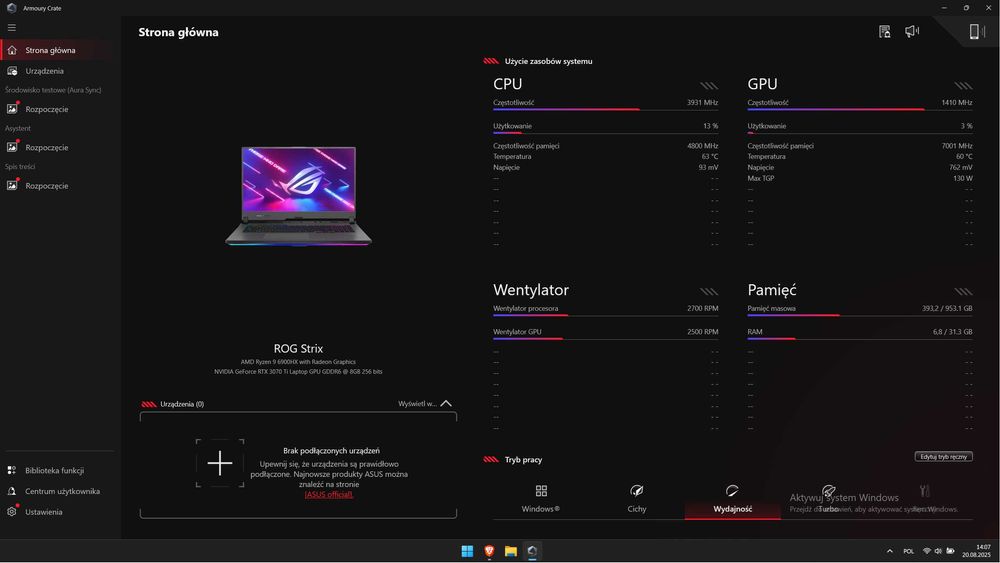The image size is (1000, 563).
Task: Click the Brak podłączonych urządzeń message
Action: tap(331, 451)
